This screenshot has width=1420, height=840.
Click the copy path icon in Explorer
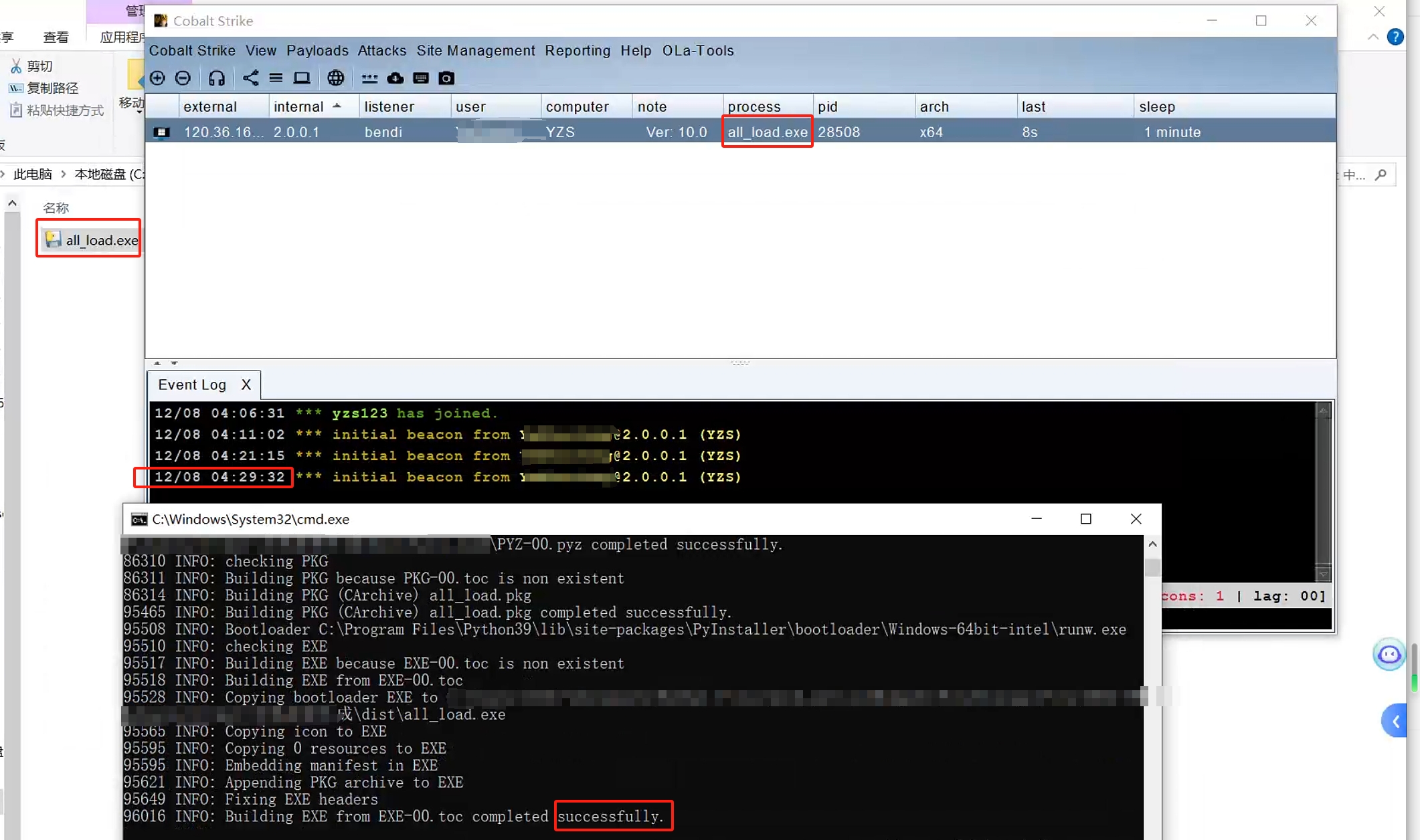(16, 88)
